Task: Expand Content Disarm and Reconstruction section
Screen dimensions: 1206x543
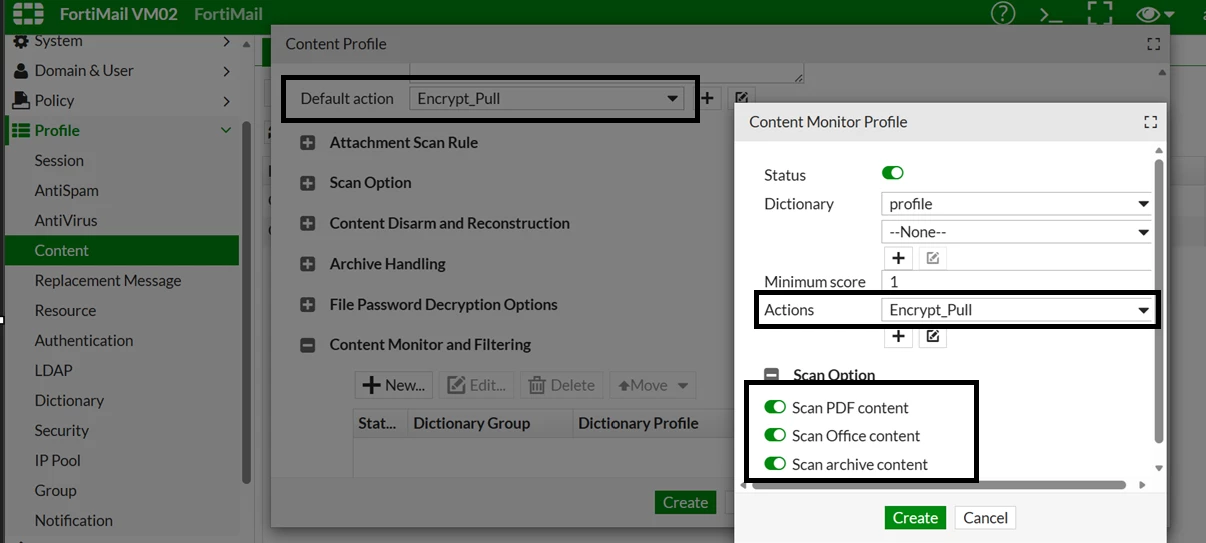Action: pyautogui.click(x=308, y=224)
